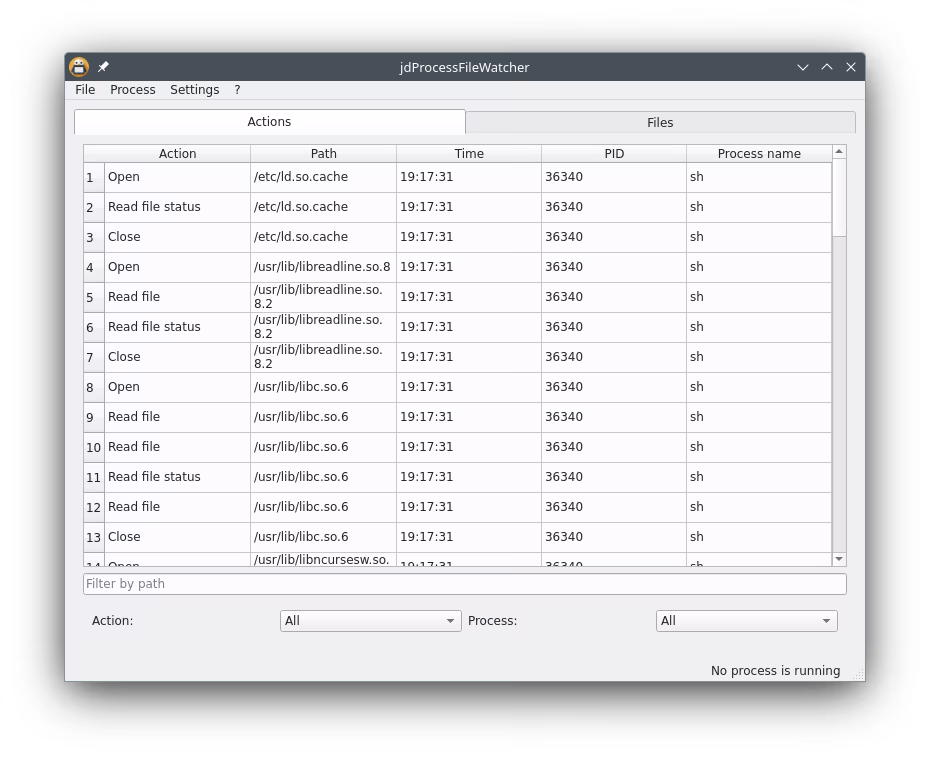Sort by the Process name column header

(x=759, y=154)
